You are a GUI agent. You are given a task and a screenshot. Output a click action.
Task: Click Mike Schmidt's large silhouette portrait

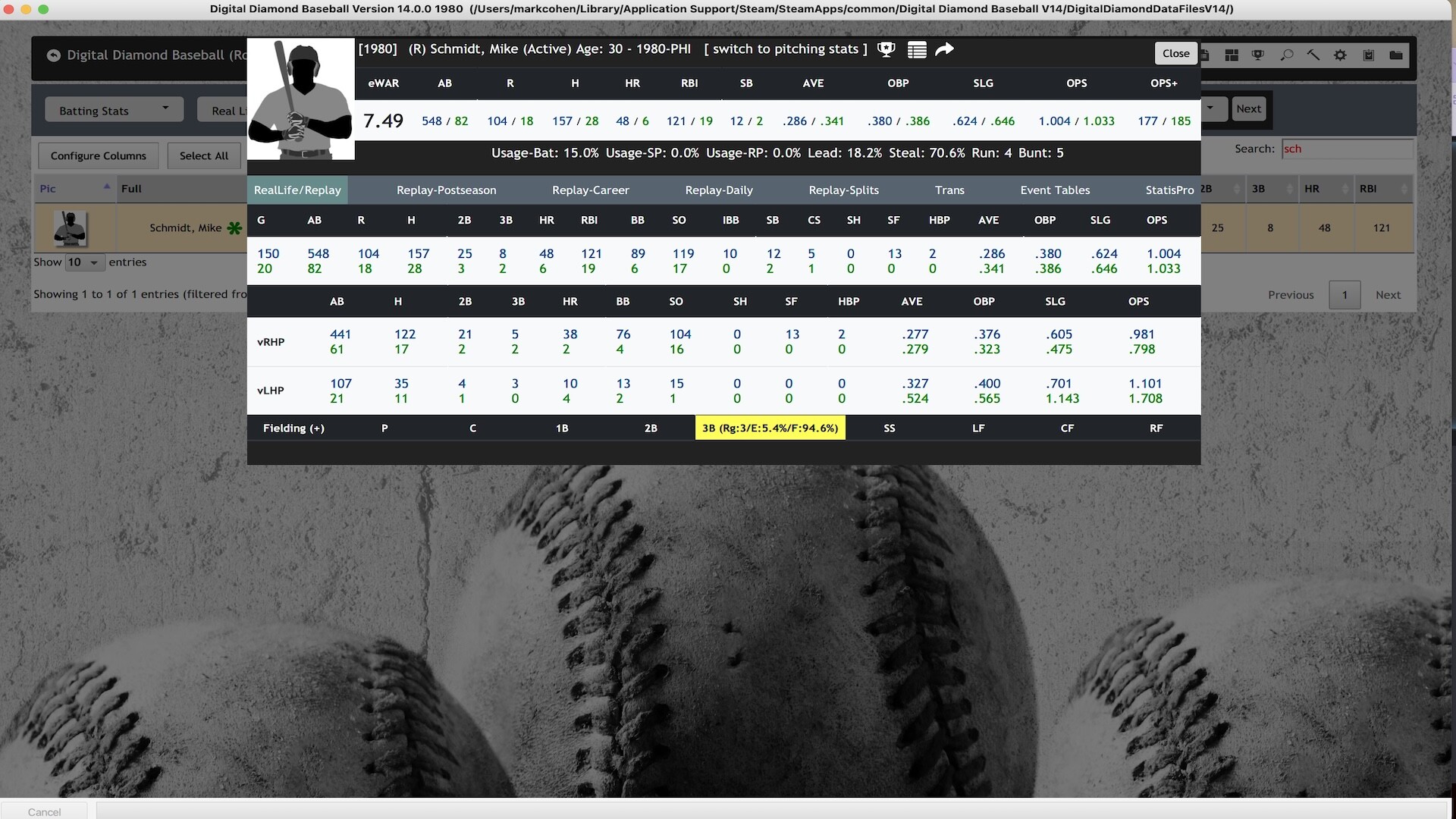[301, 99]
